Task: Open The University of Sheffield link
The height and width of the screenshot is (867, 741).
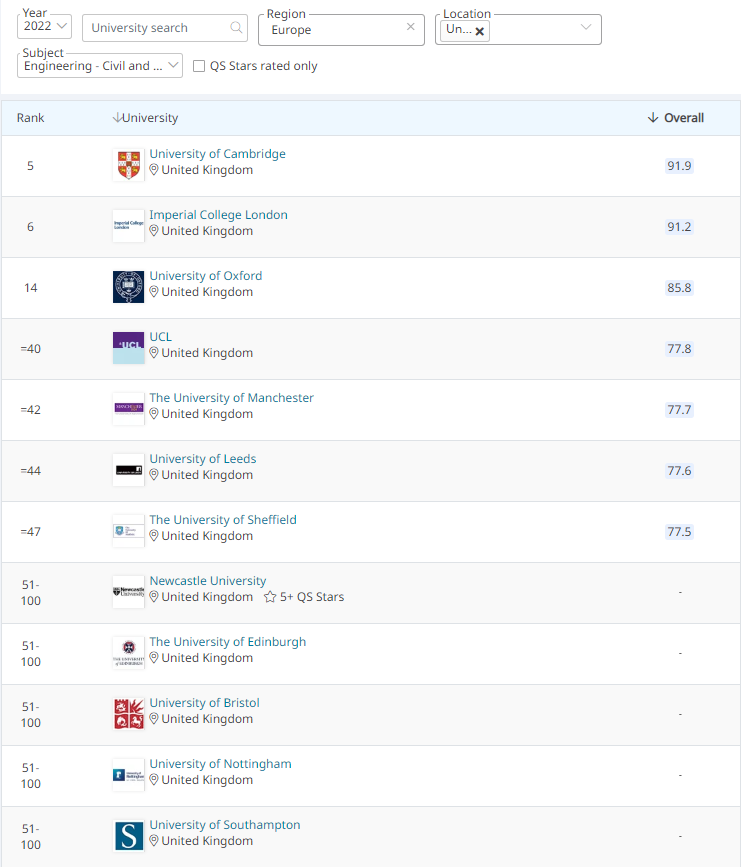Action: 223,520
